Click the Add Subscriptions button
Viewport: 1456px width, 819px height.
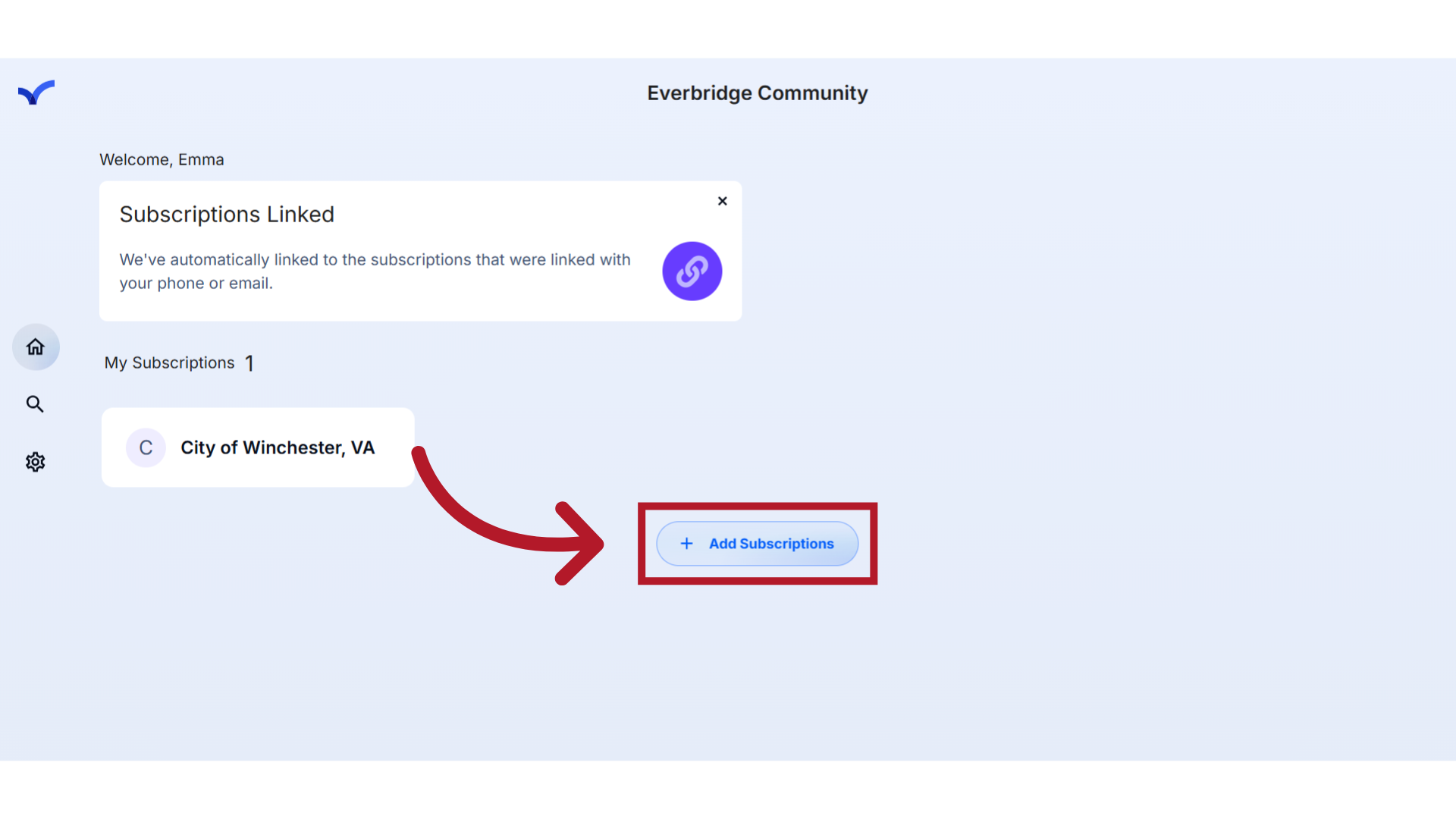click(757, 543)
